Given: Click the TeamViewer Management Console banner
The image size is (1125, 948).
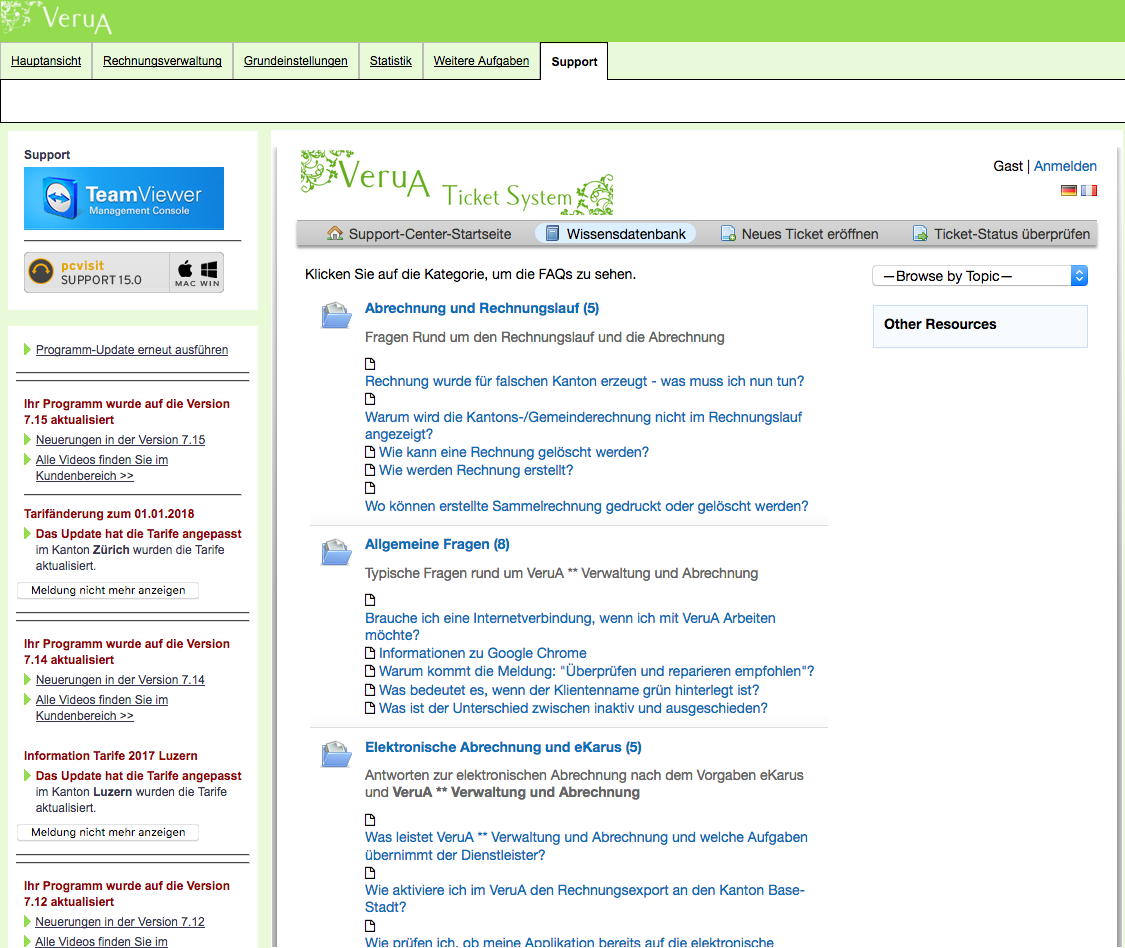Looking at the screenshot, I should (124, 198).
